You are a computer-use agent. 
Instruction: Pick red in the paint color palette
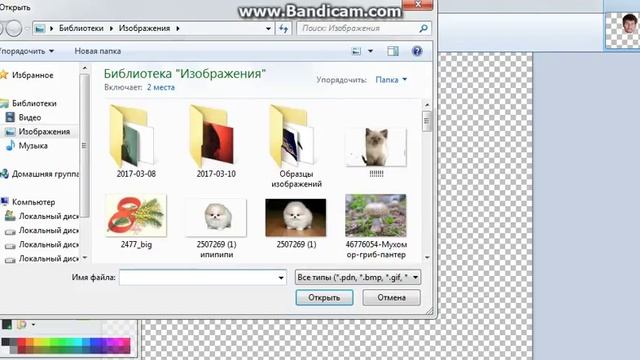click(22, 342)
